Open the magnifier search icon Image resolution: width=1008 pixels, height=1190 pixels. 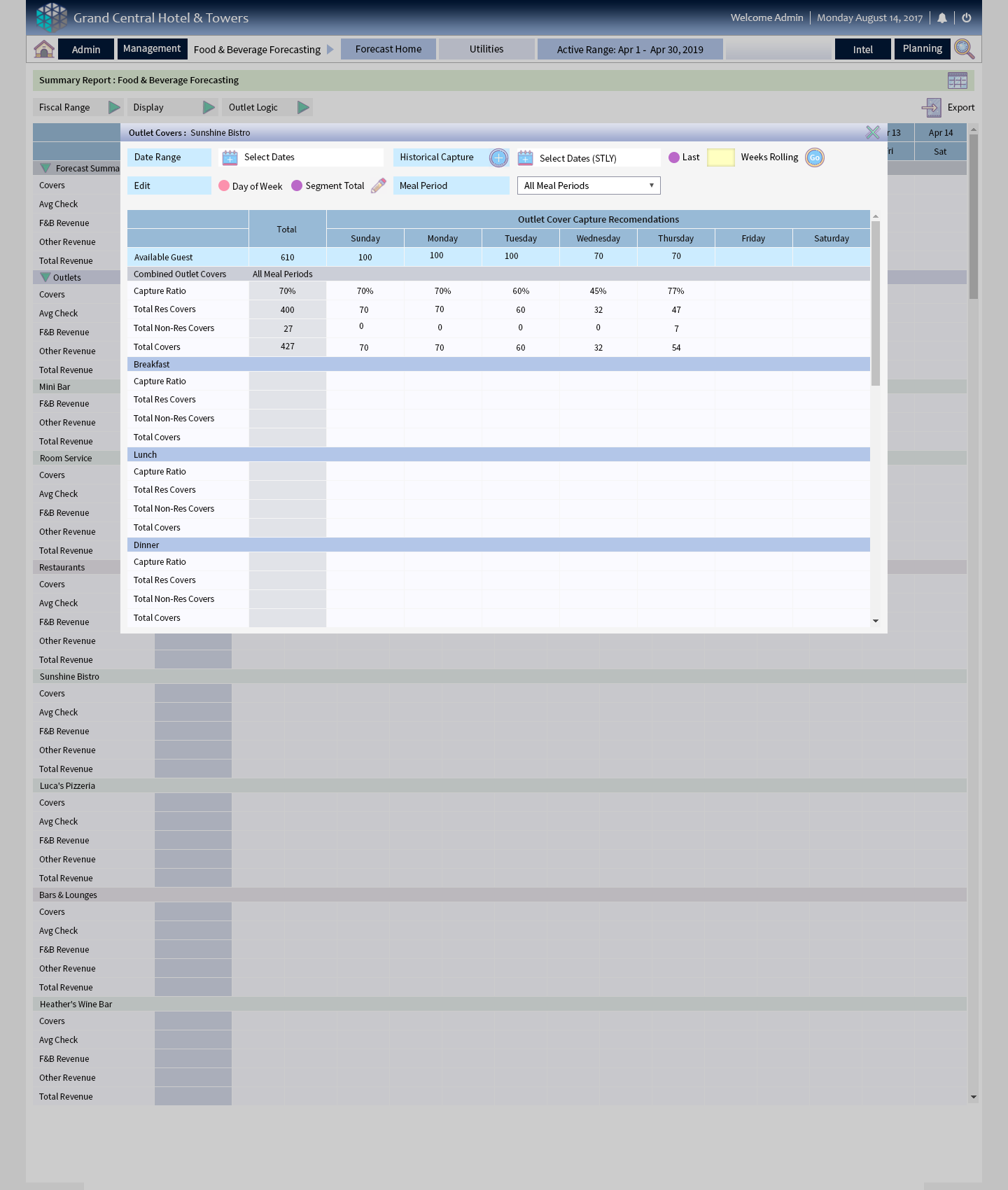[x=964, y=49]
